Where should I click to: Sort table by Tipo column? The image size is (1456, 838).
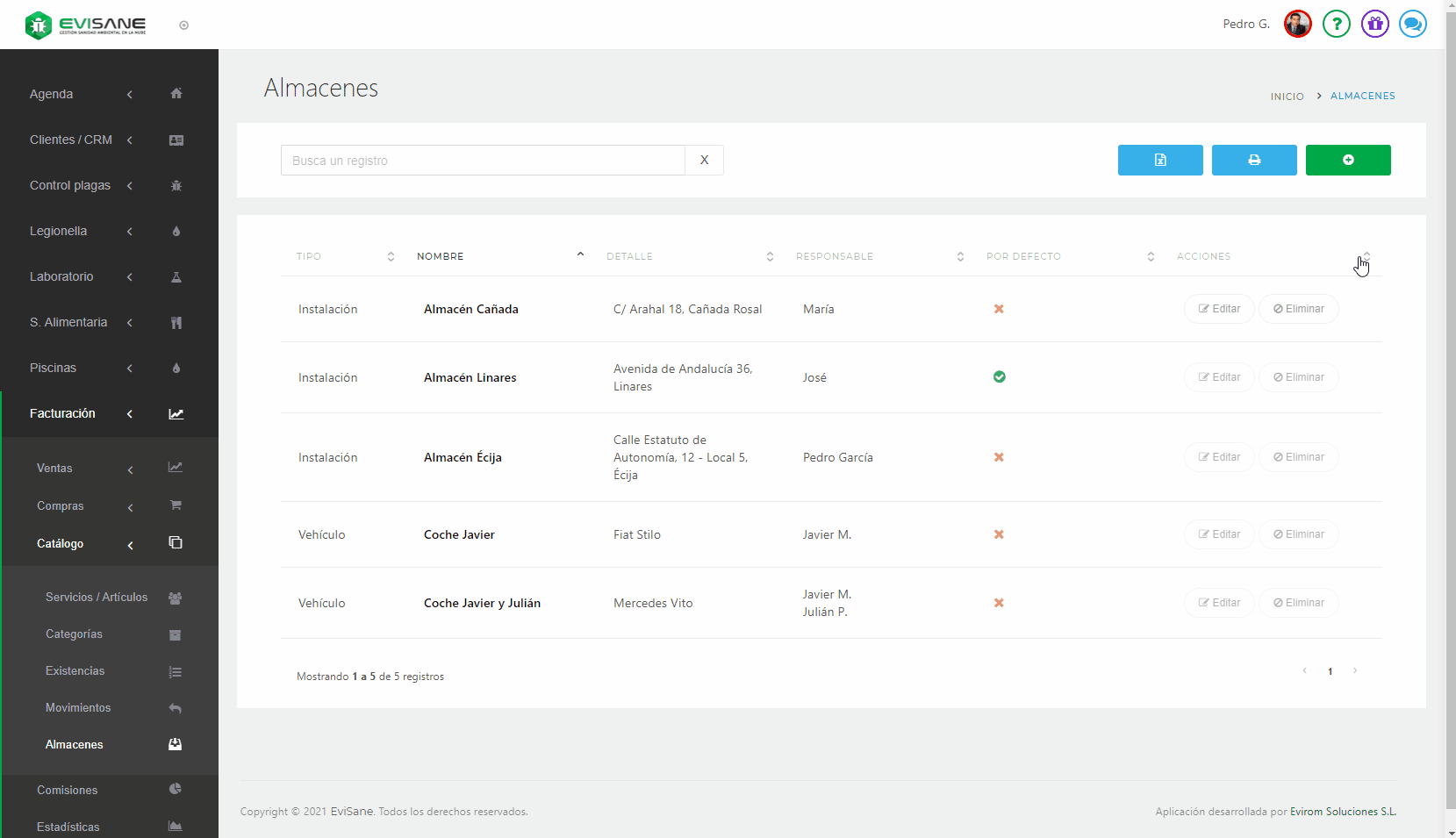tap(345, 256)
